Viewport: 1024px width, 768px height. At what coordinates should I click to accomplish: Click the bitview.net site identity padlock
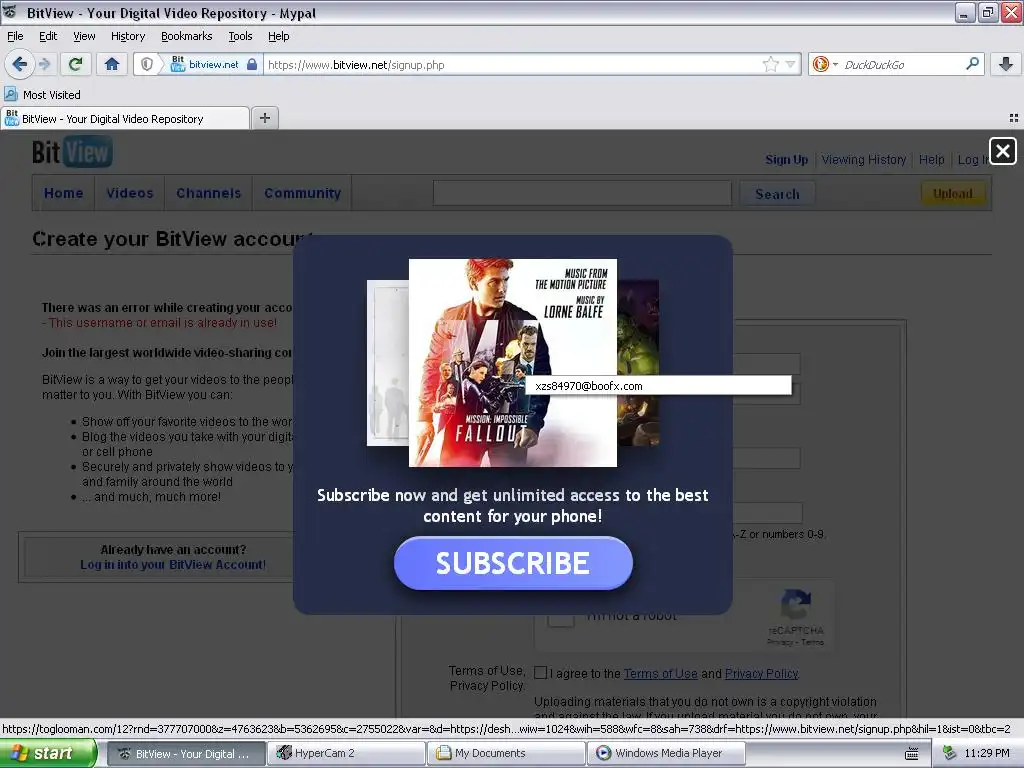pos(251,64)
